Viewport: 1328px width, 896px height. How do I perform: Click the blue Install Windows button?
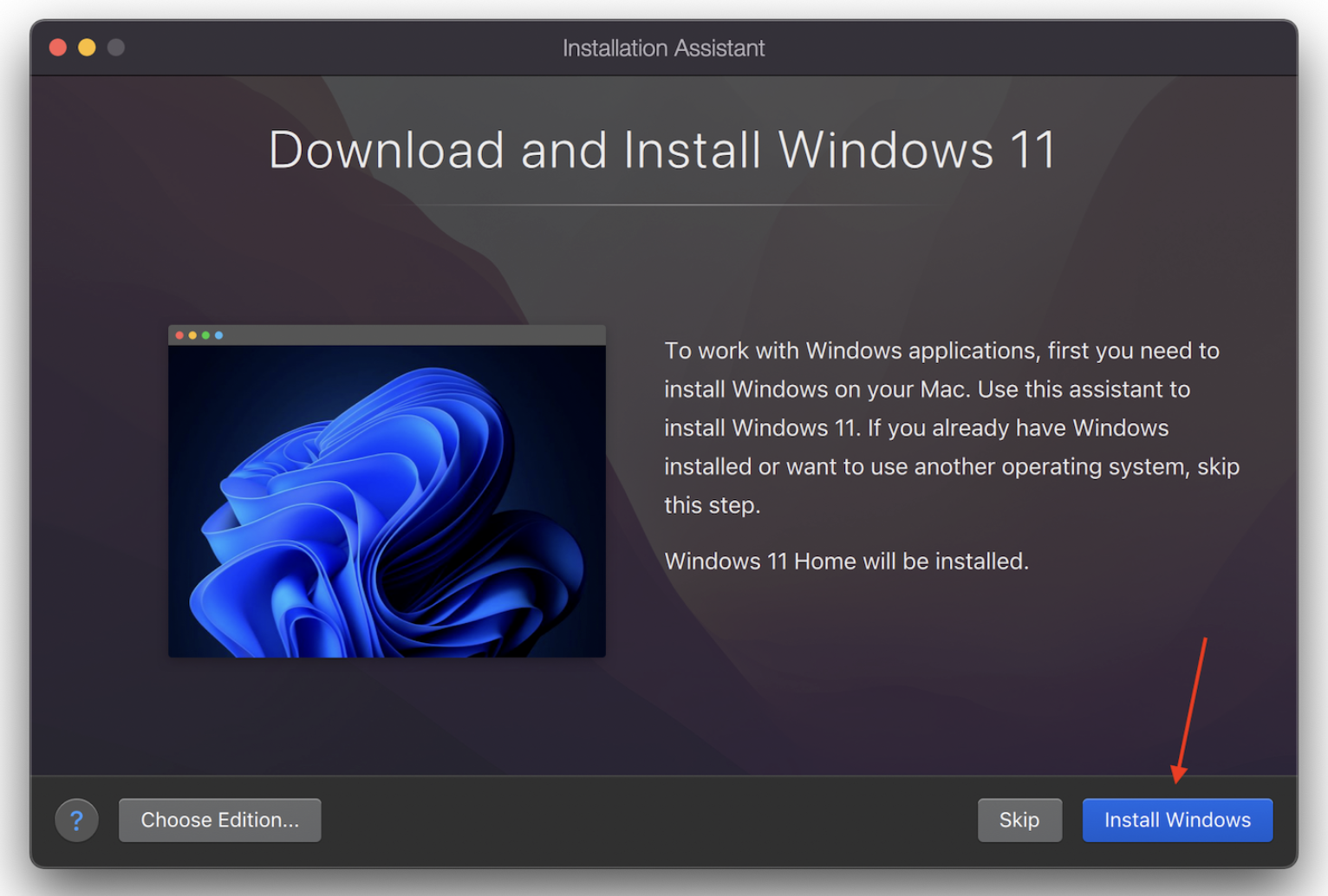[1177, 820]
